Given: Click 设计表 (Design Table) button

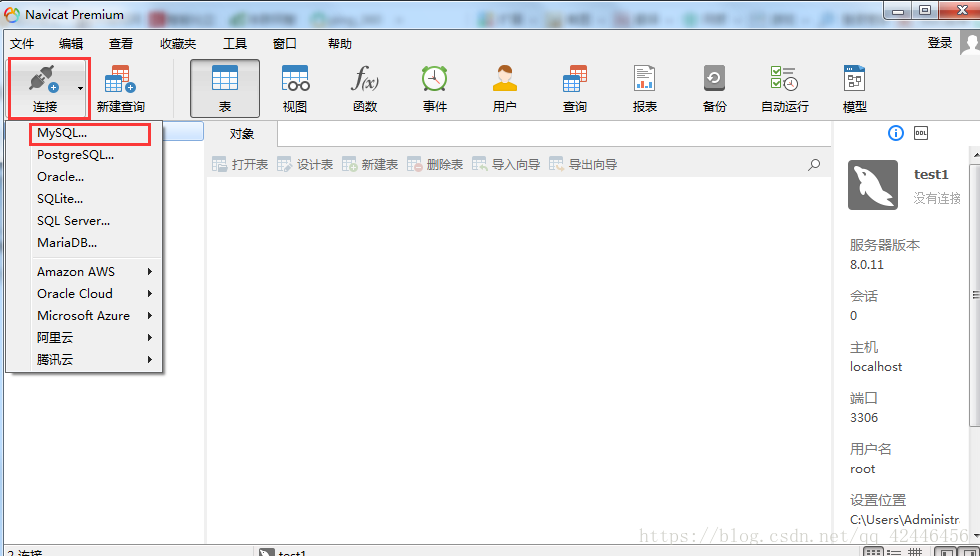Looking at the screenshot, I should click(305, 164).
